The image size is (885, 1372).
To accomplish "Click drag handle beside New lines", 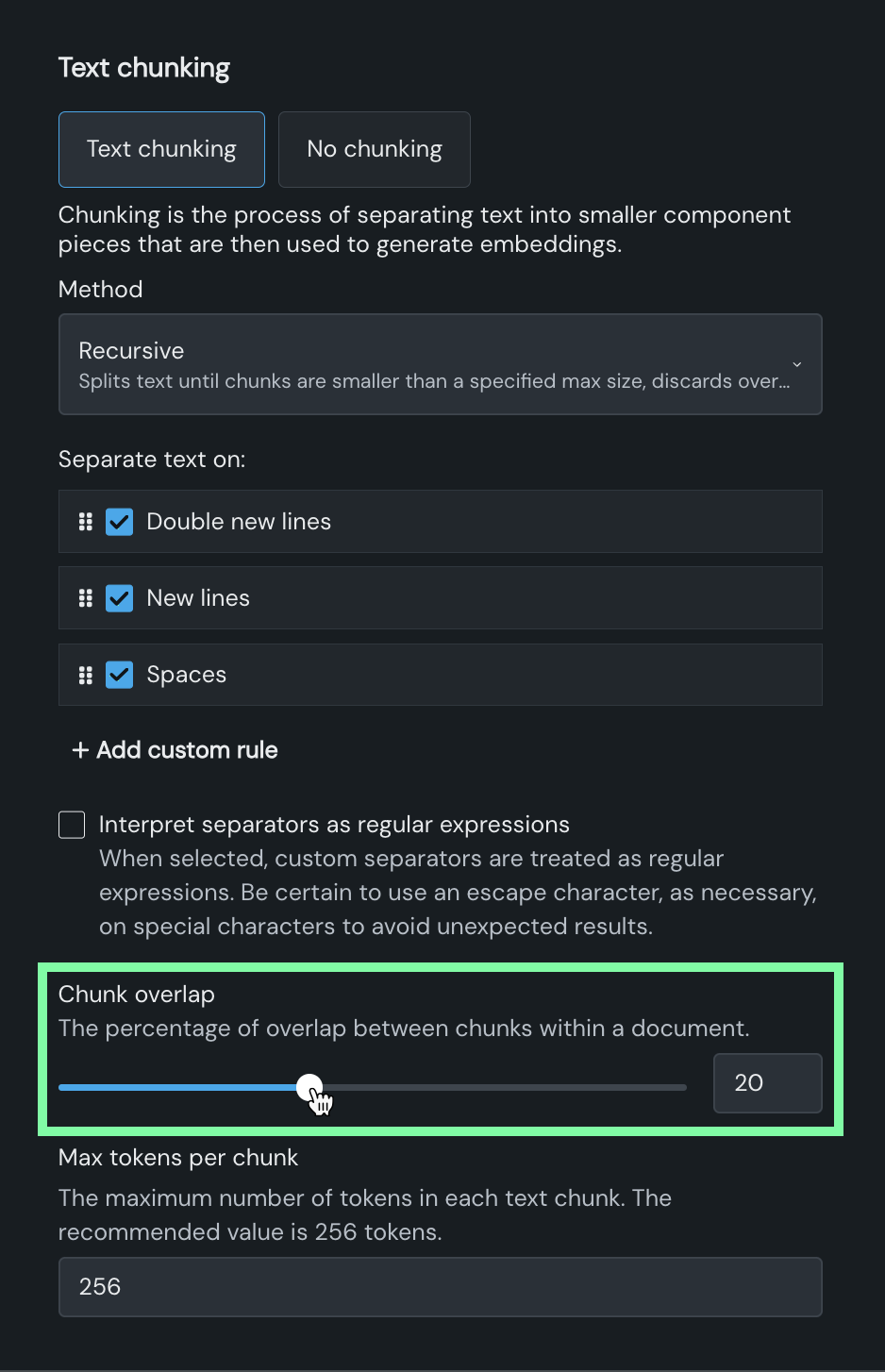I will [x=86, y=598].
